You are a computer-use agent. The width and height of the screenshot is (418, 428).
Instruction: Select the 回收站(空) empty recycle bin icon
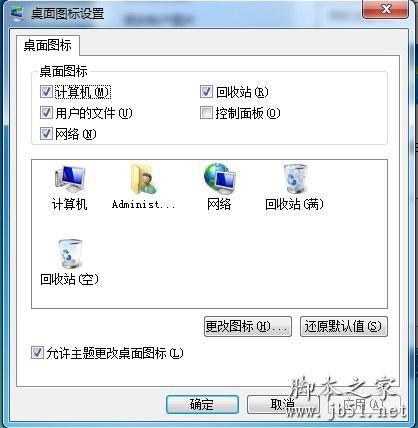click(70, 254)
